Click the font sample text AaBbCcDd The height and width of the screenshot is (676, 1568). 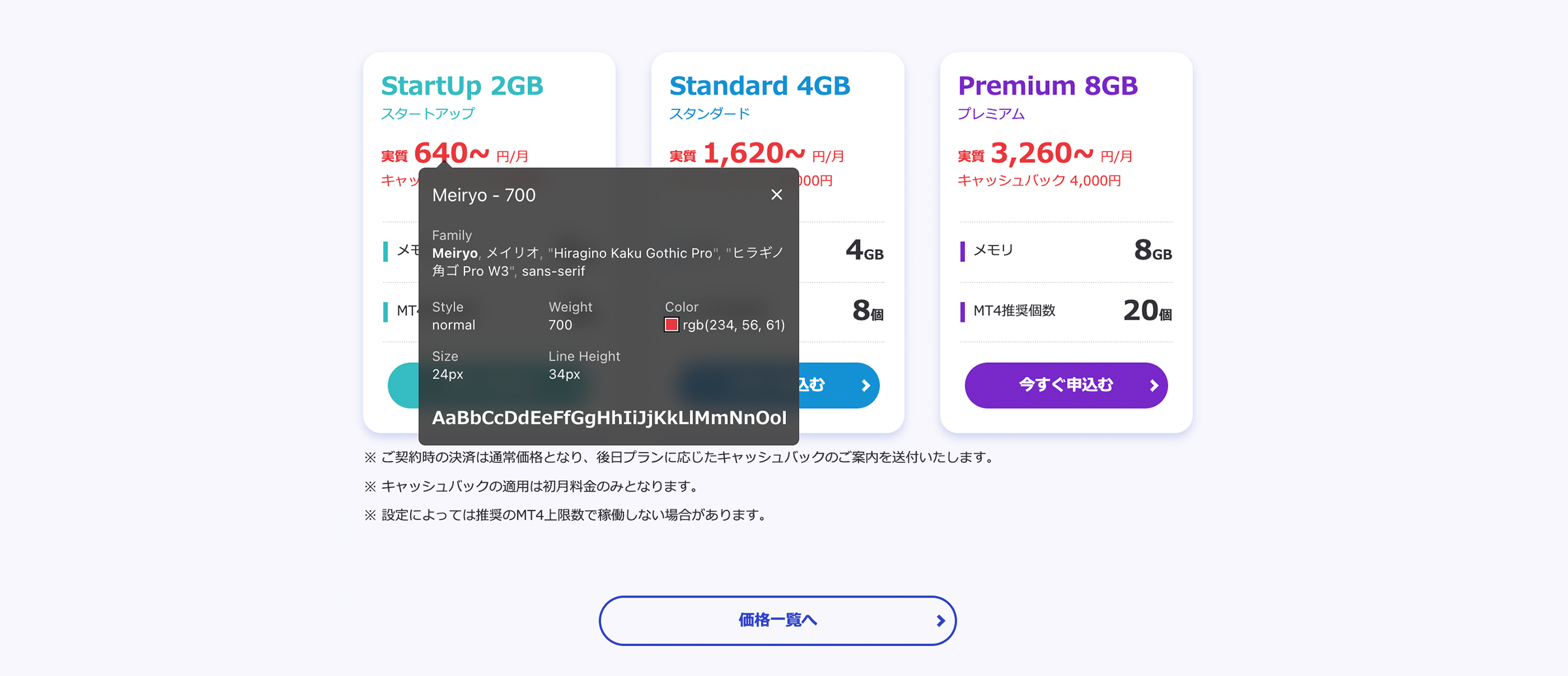tap(609, 418)
